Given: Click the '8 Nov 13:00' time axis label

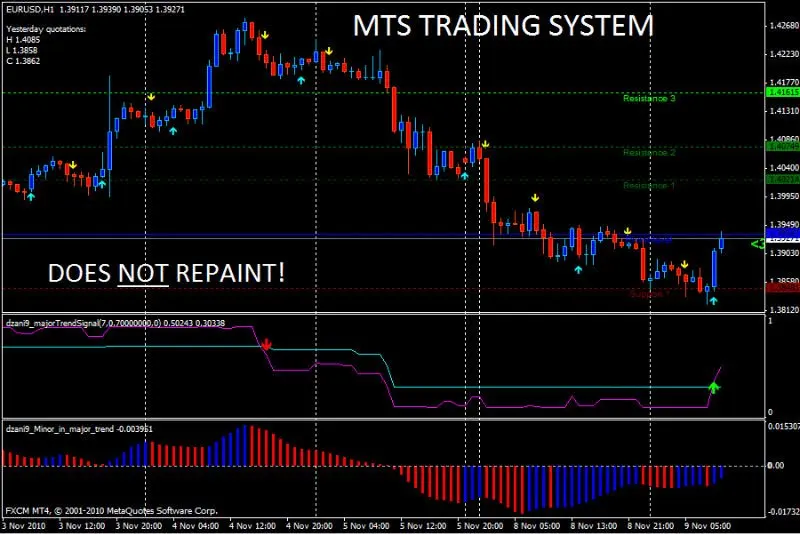Looking at the screenshot, I should (594, 526).
